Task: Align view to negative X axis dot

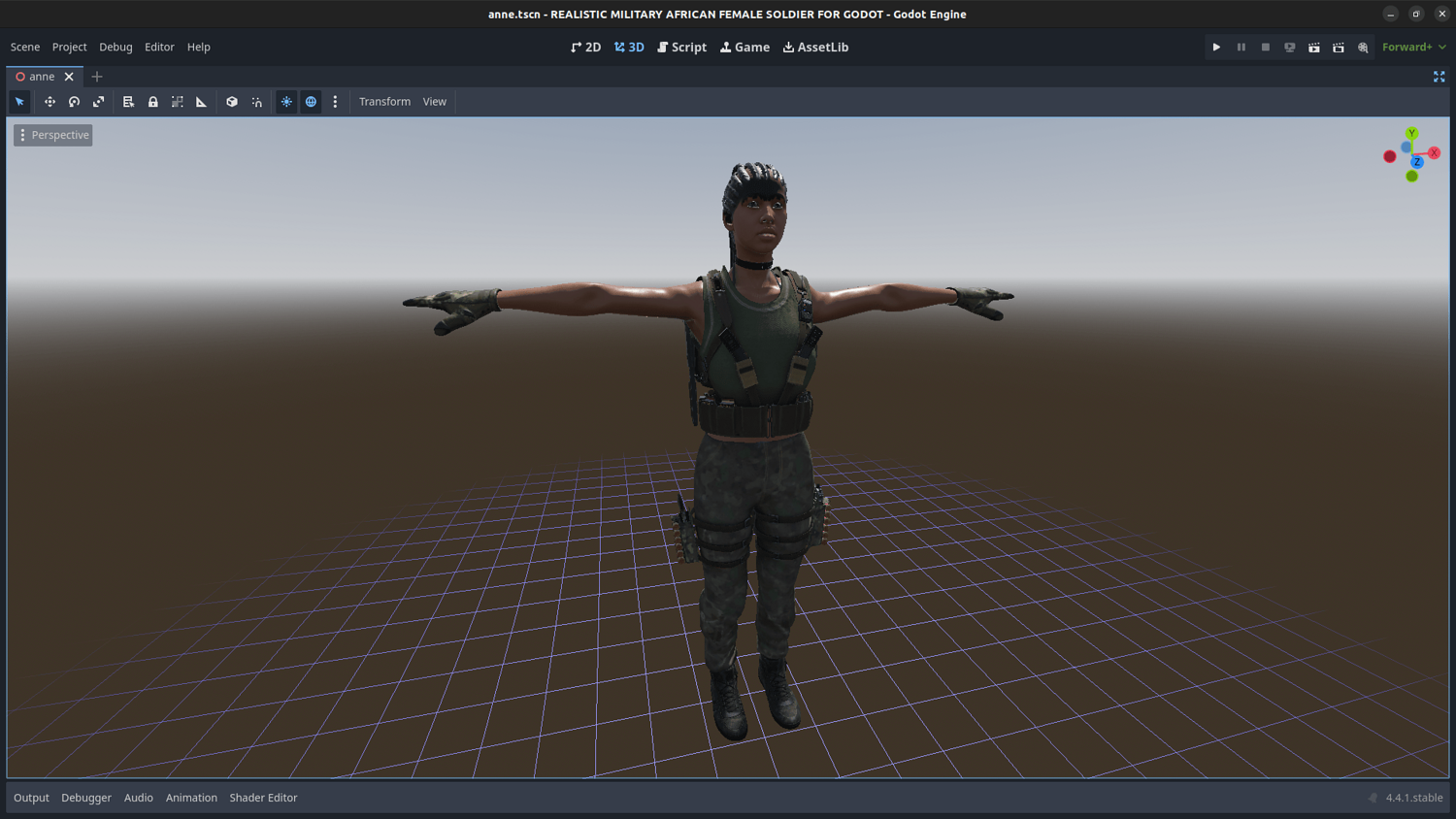Action: pyautogui.click(x=1390, y=156)
